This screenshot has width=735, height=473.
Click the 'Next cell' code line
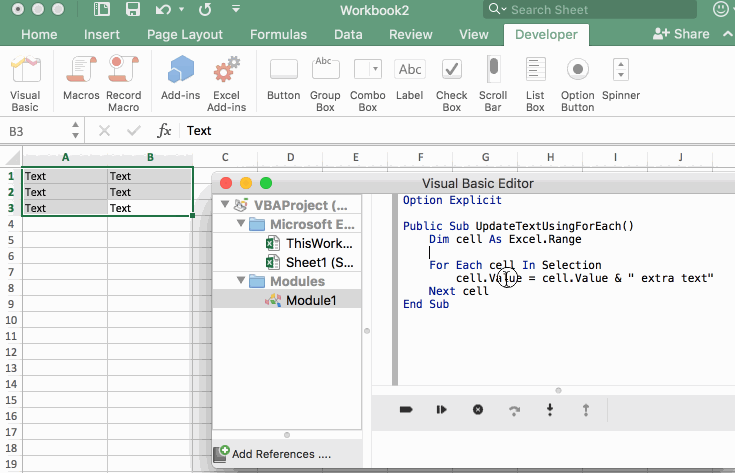[458, 291]
